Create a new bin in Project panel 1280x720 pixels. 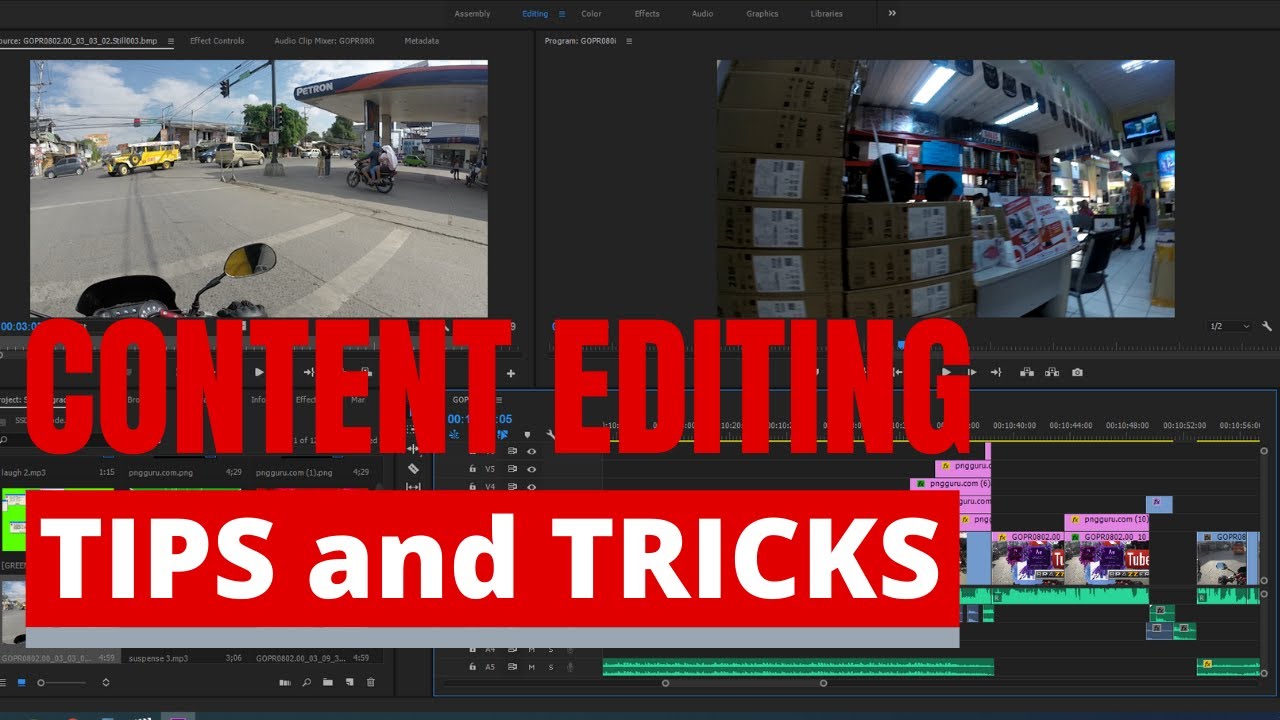point(328,682)
